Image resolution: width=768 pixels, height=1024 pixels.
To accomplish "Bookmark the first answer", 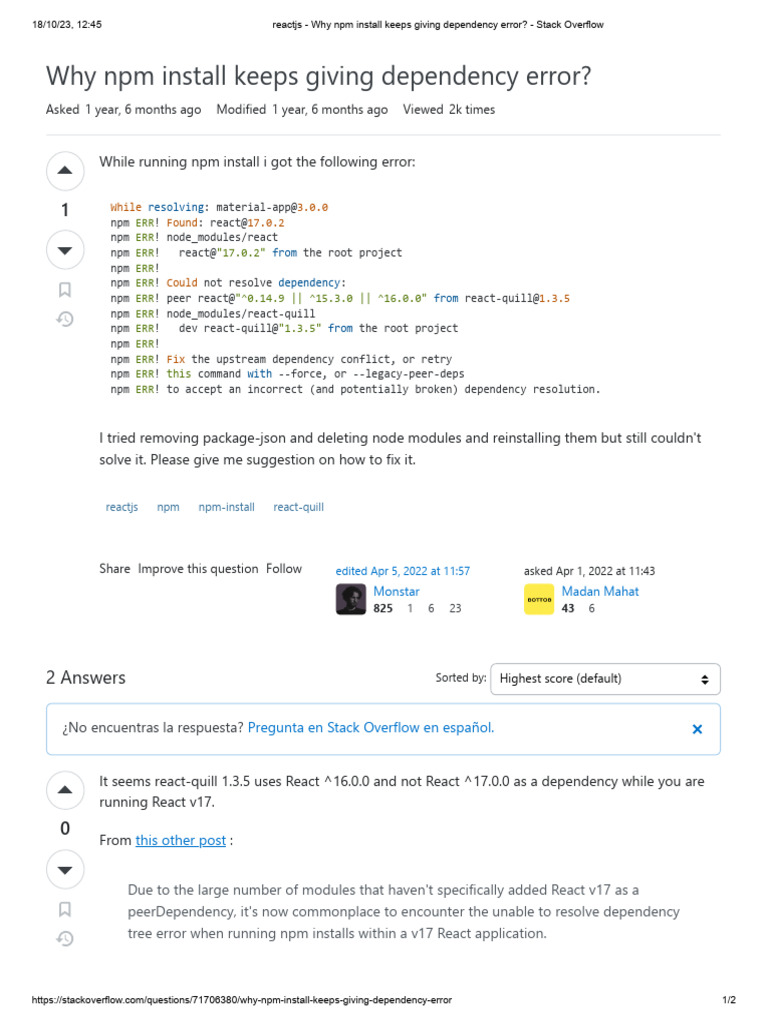I will [65, 910].
